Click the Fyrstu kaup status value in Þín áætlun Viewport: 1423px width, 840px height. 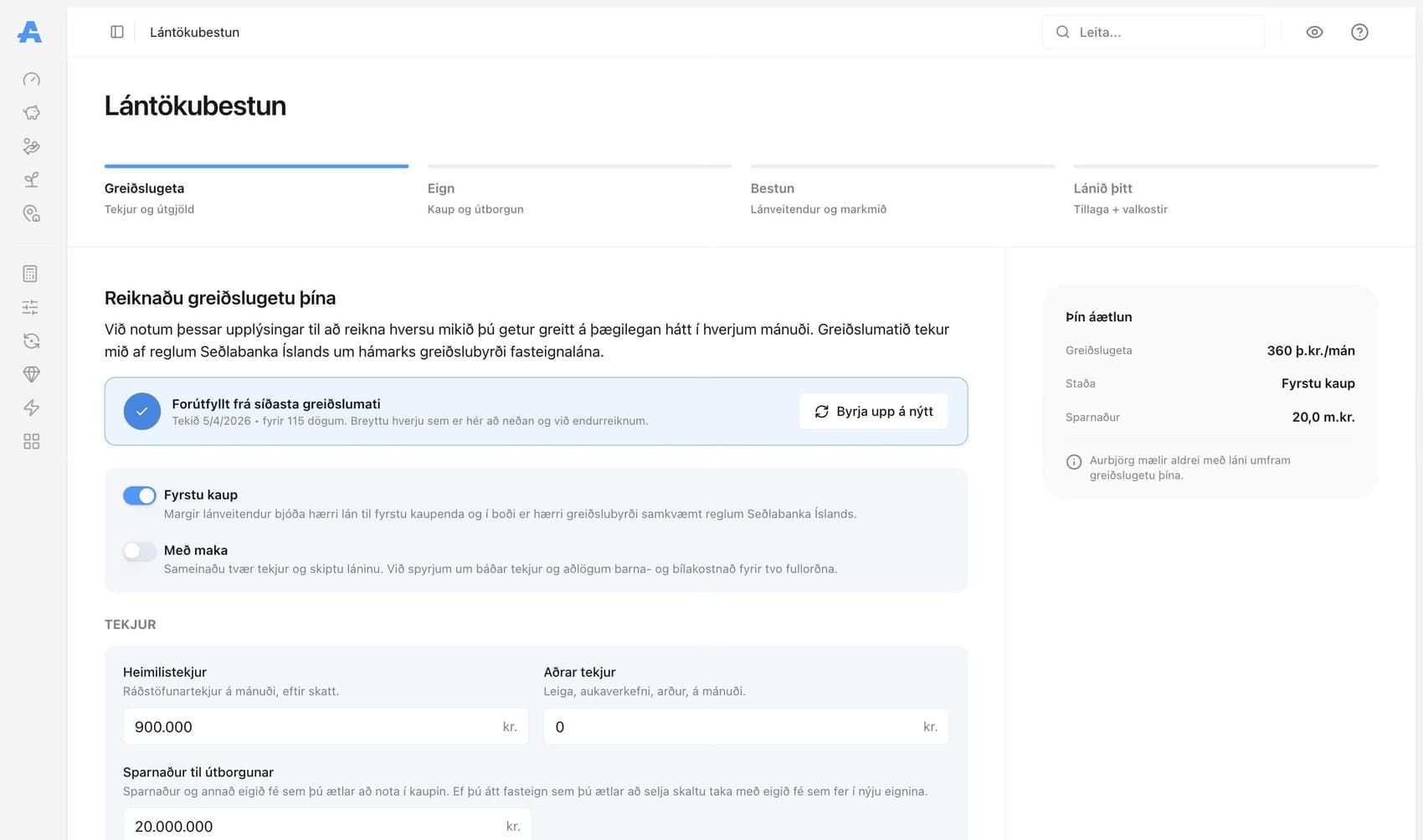1318,383
